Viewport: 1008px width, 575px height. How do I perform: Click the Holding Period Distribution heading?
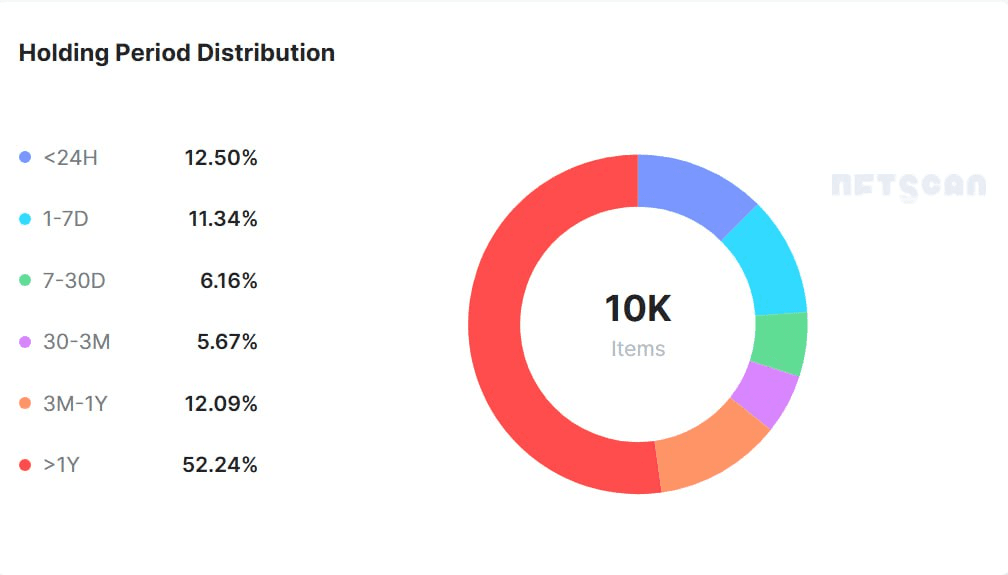pos(177,53)
